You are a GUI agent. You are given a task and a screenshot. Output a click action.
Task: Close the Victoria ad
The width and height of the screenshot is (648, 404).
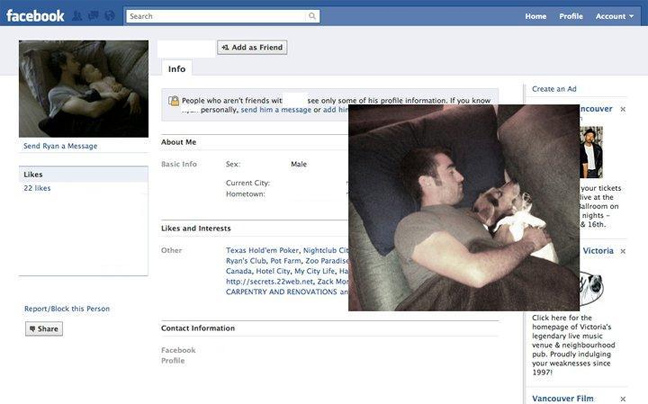click(x=623, y=251)
